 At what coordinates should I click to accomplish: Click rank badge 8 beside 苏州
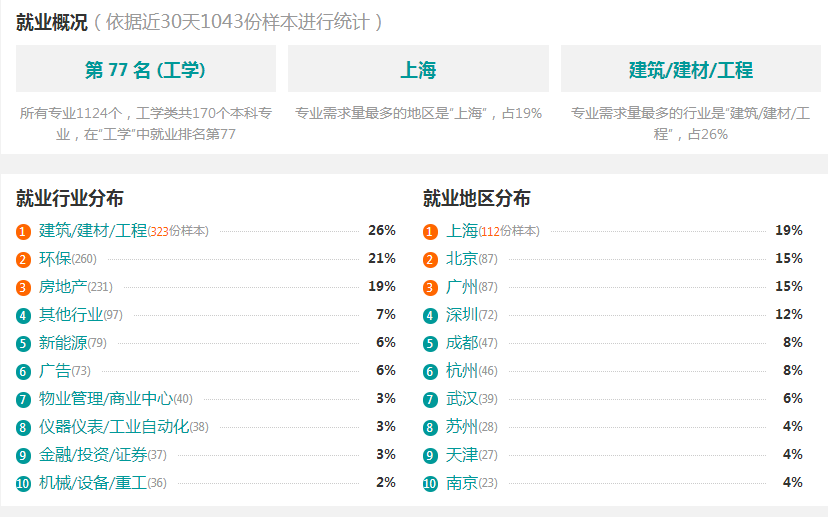(x=430, y=428)
